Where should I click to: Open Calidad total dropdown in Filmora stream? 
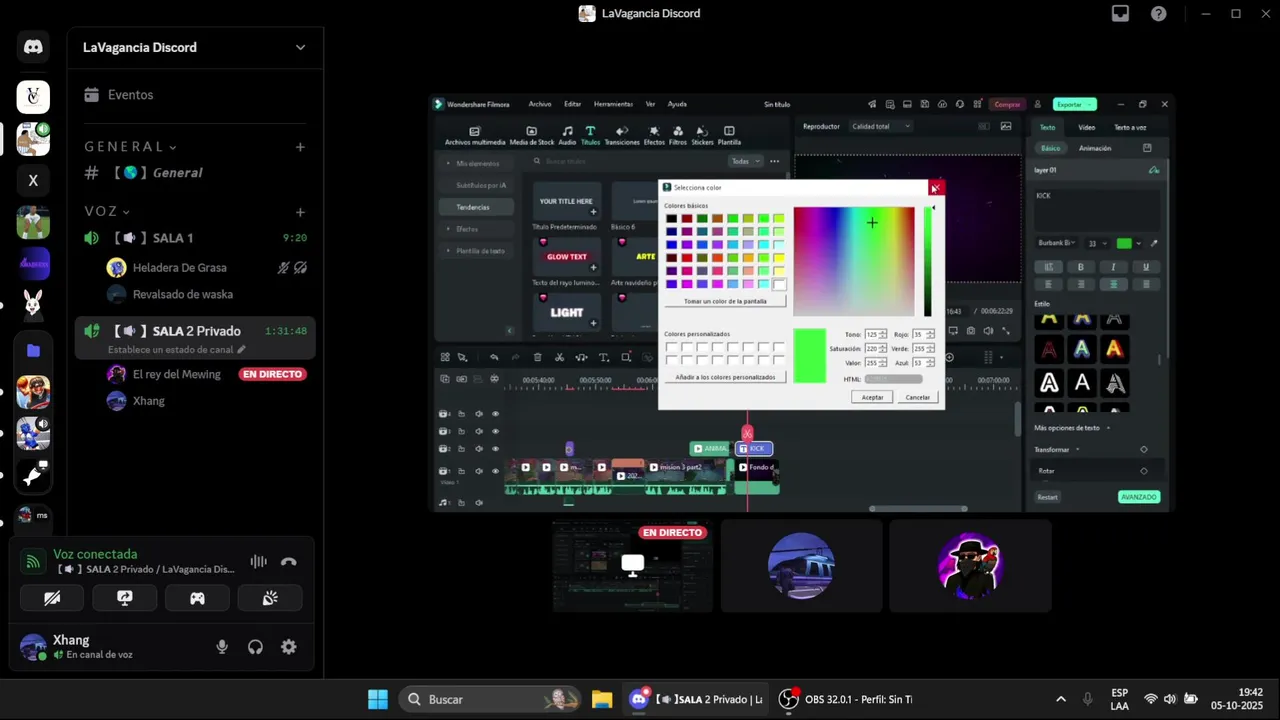(x=881, y=126)
